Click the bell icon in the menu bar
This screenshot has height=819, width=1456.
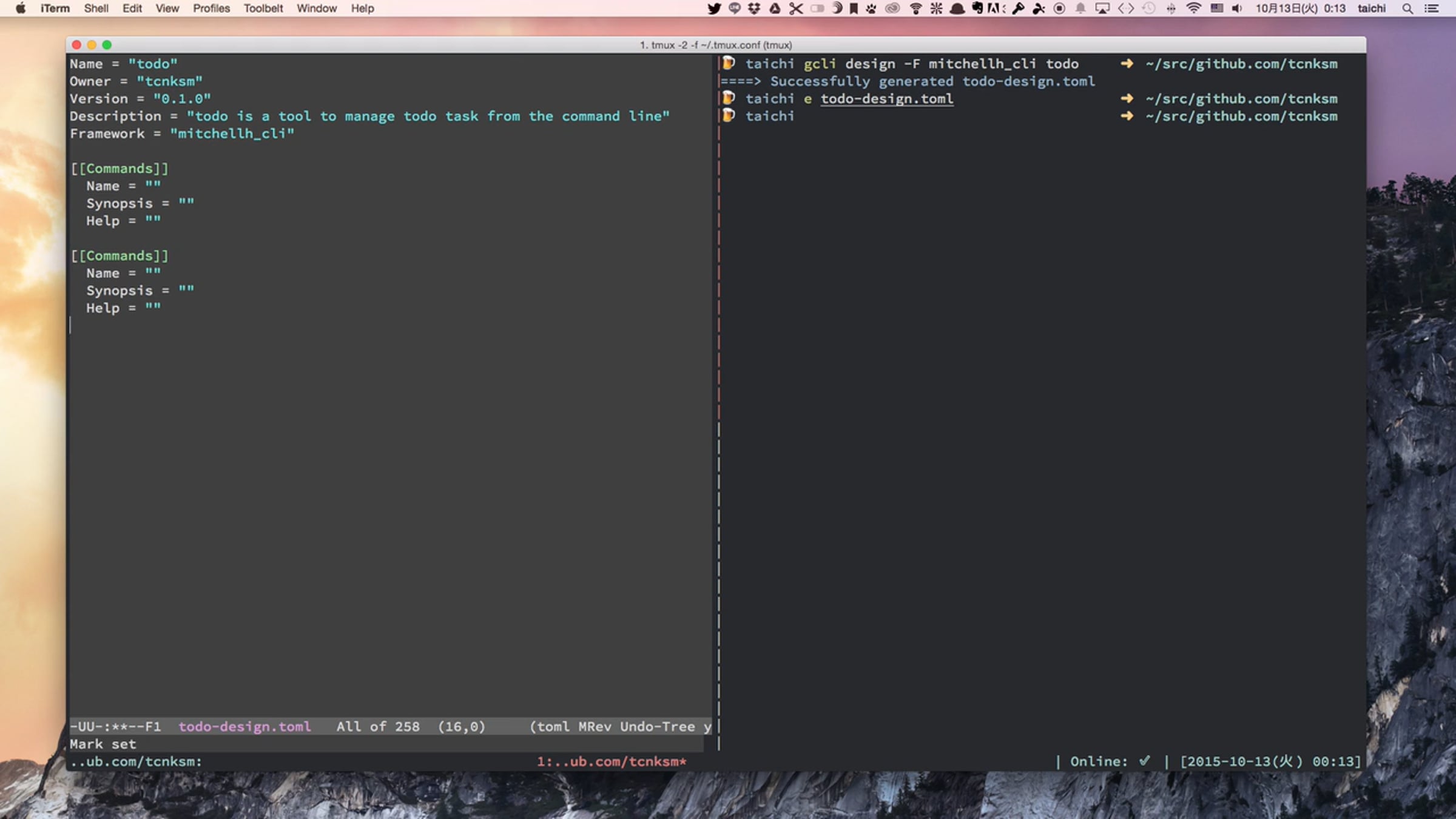[x=1080, y=8]
